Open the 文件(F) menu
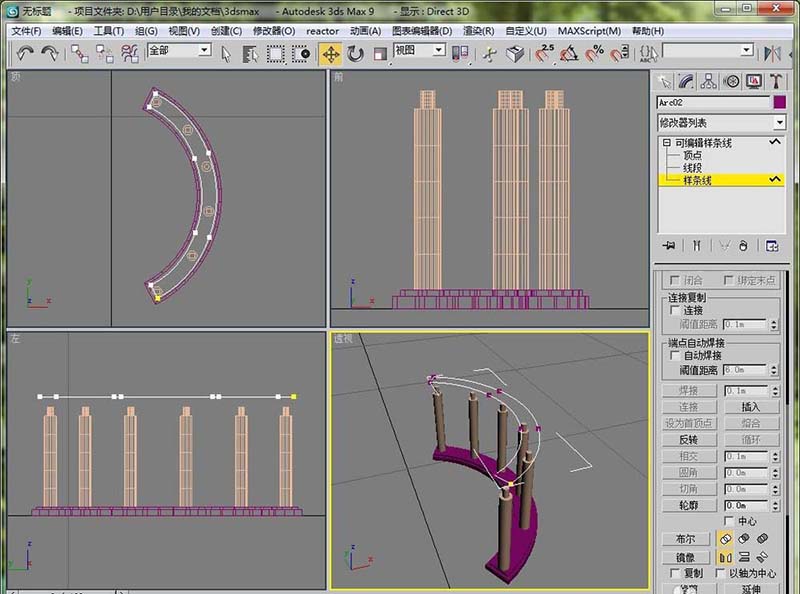This screenshot has width=800, height=594. point(26,31)
